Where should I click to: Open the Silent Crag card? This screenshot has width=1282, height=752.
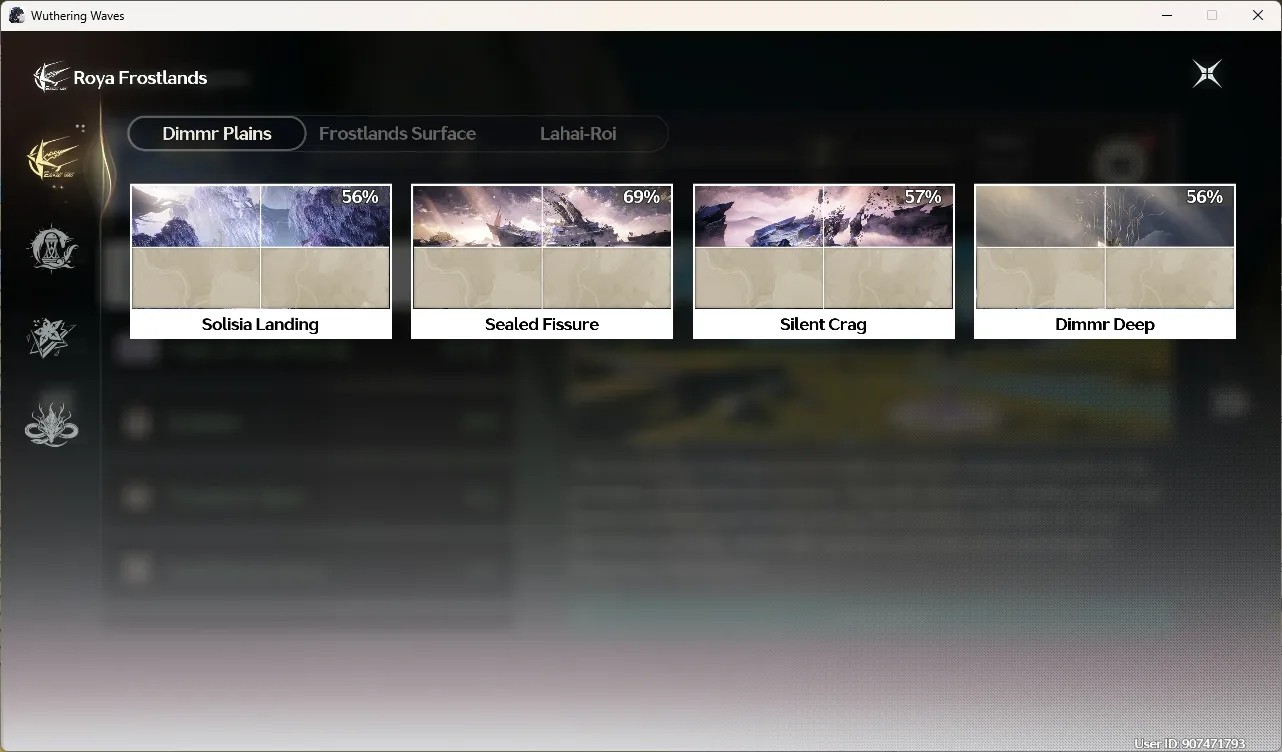click(824, 262)
